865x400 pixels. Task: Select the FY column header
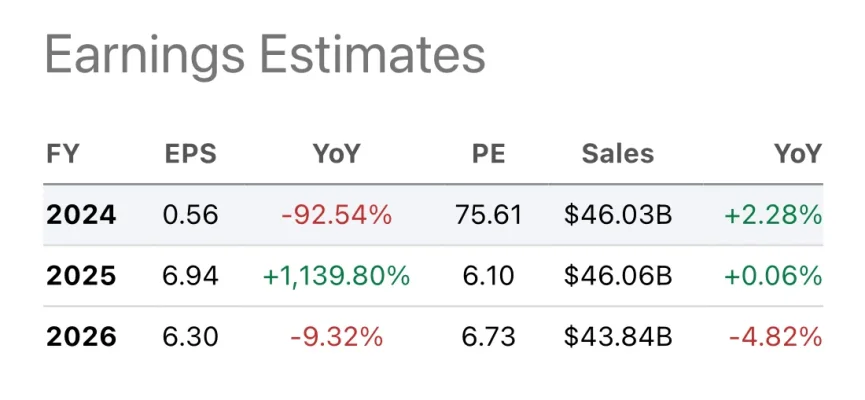[x=63, y=154]
